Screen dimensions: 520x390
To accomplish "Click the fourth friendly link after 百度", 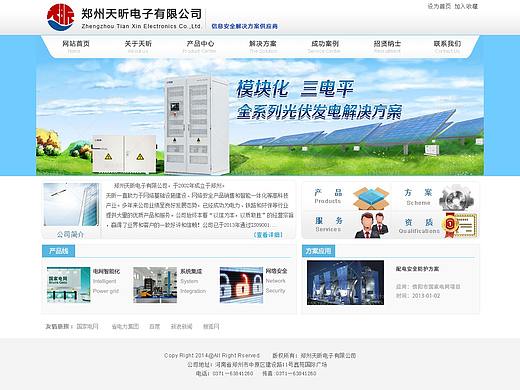I will (x=181, y=326).
